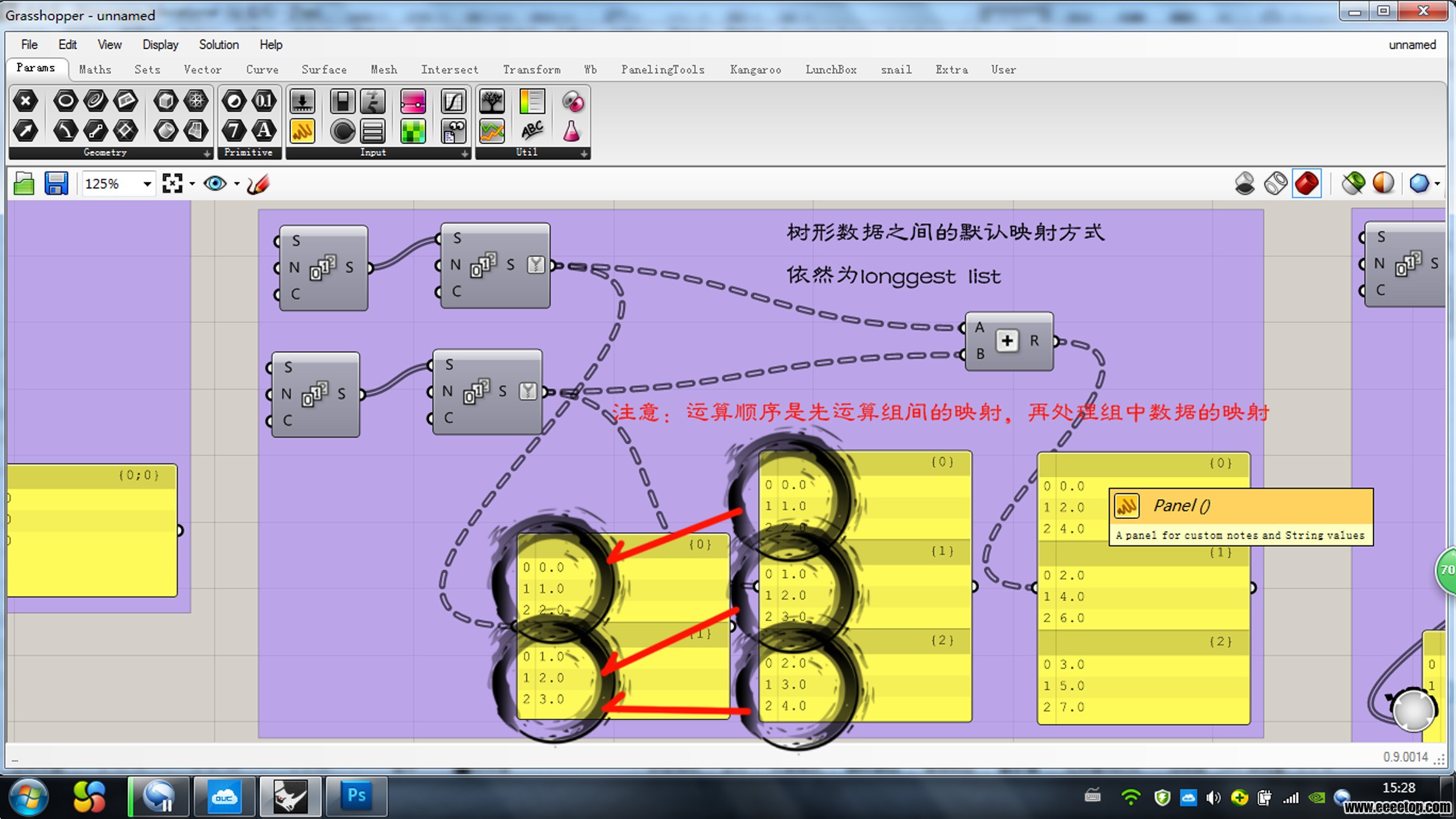Click the Primitive panel label
Image resolution: width=1456 pixels, height=819 pixels.
(248, 152)
